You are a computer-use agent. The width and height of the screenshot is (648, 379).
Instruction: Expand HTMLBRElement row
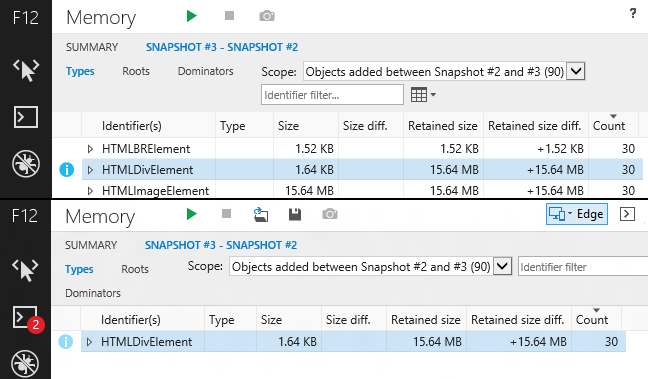coord(90,149)
